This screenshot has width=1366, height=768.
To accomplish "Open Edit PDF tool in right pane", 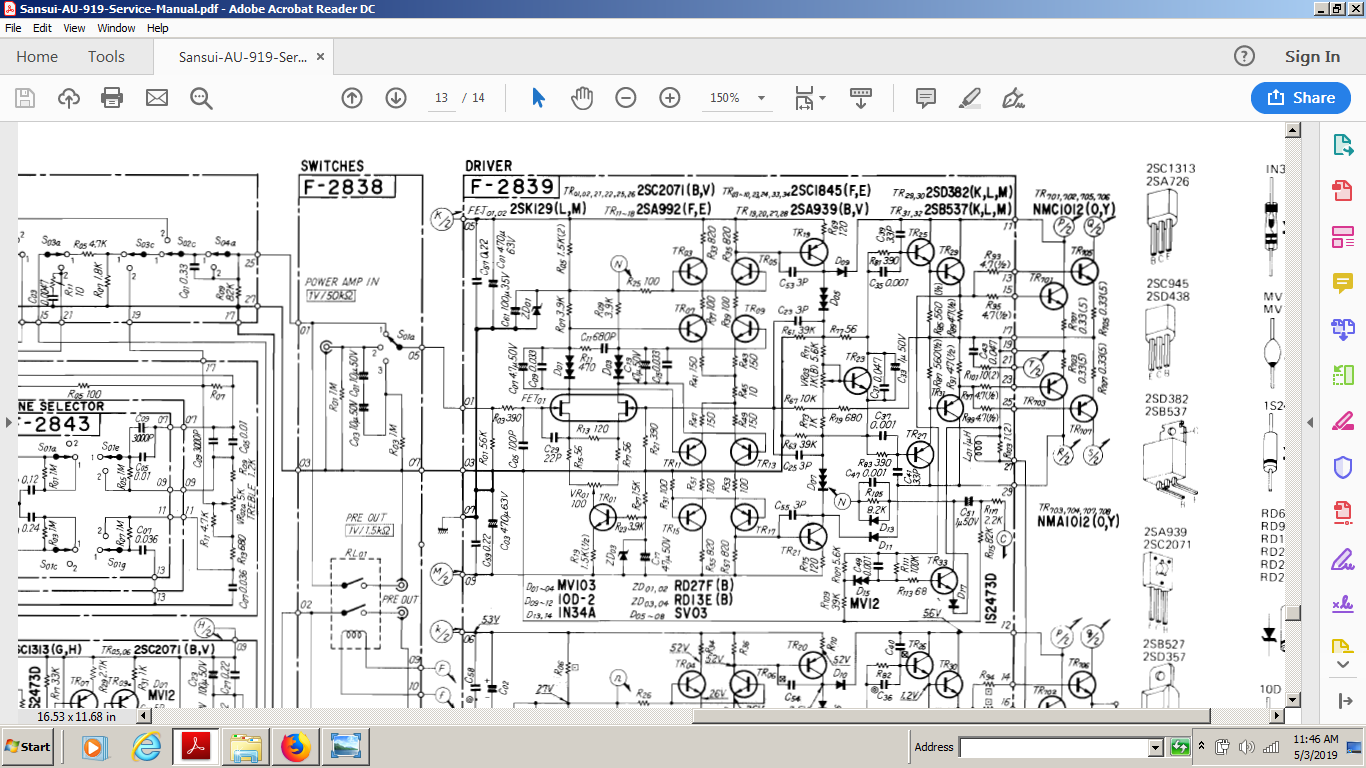I will [1342, 237].
